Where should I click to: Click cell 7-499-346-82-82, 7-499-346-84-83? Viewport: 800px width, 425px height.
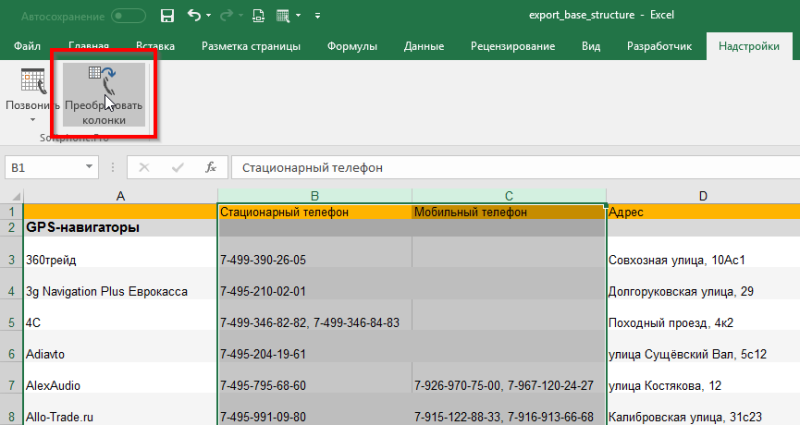315,315
